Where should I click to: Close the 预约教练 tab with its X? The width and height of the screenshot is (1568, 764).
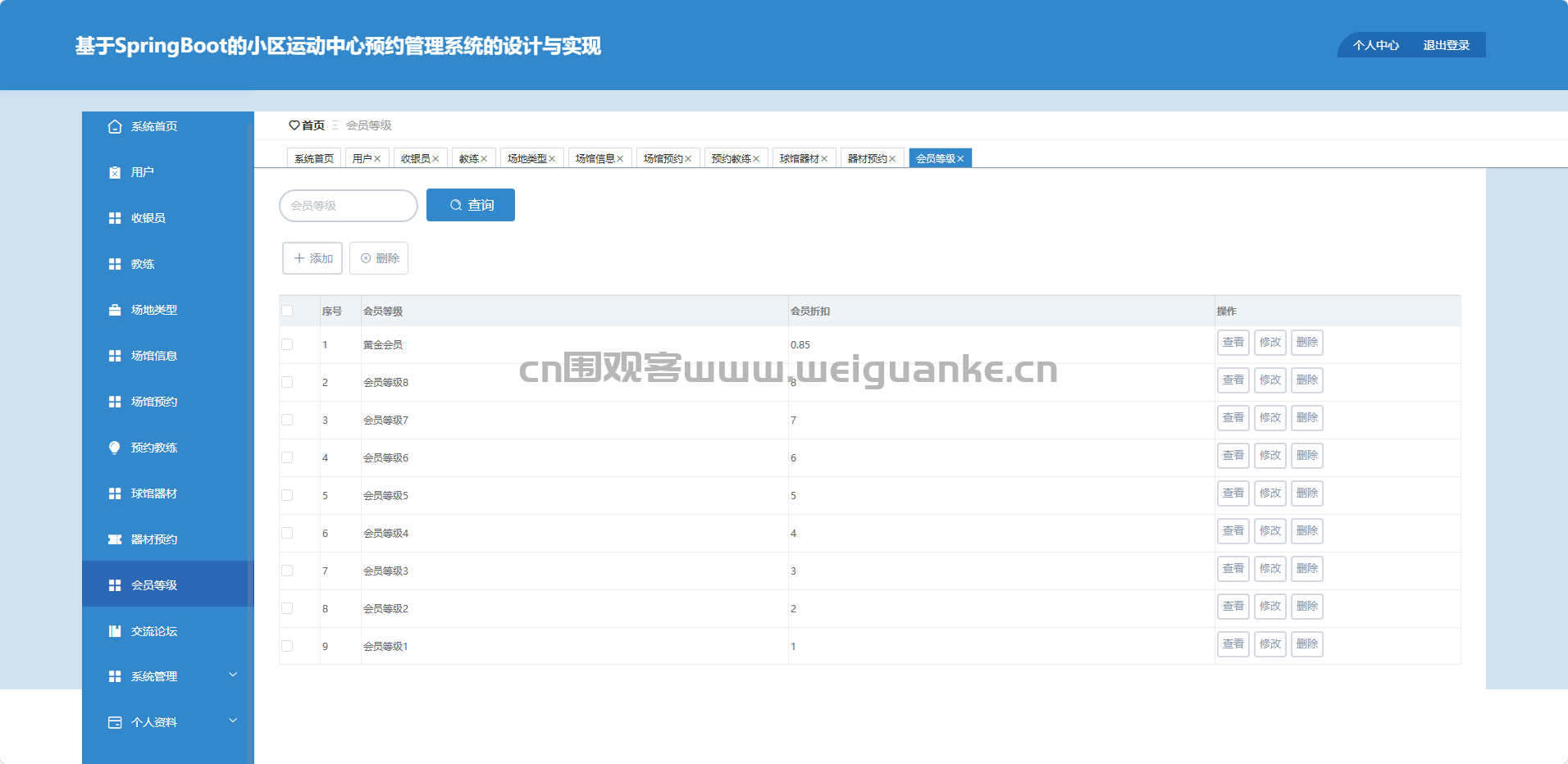pyautogui.click(x=756, y=159)
